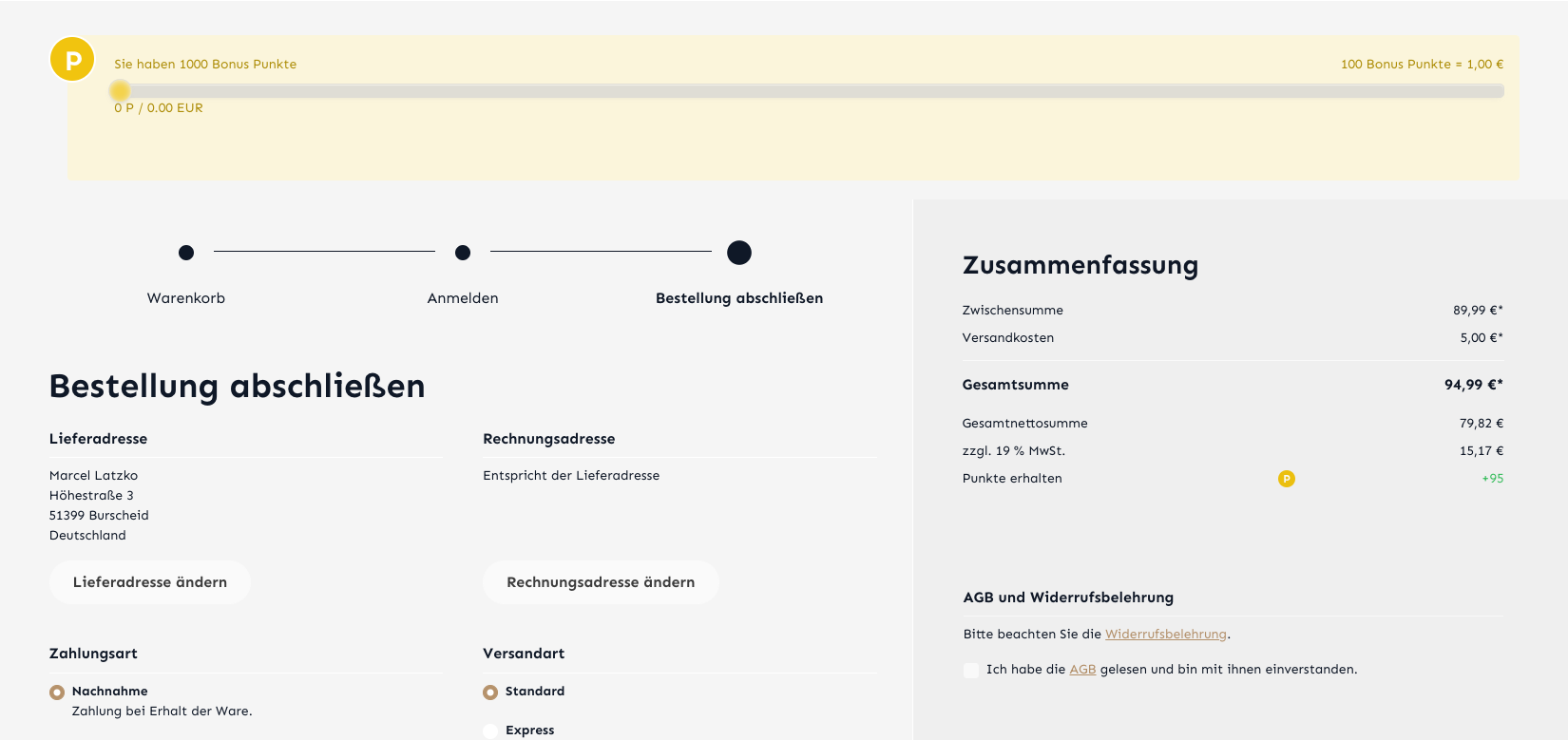Image resolution: width=1568 pixels, height=740 pixels.
Task: Click Lieferadresse ändern button
Action: coord(150,582)
